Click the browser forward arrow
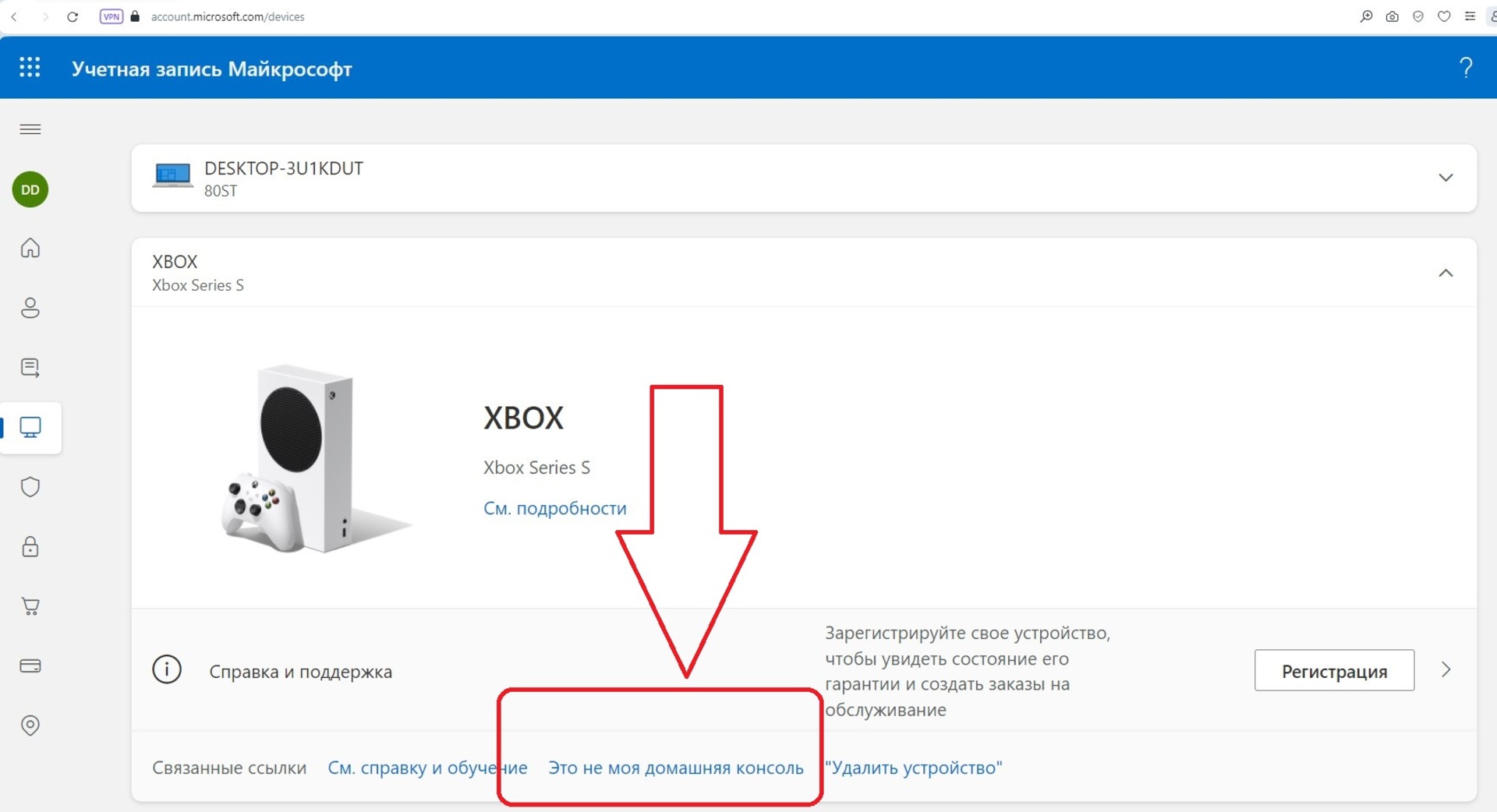 (45, 16)
